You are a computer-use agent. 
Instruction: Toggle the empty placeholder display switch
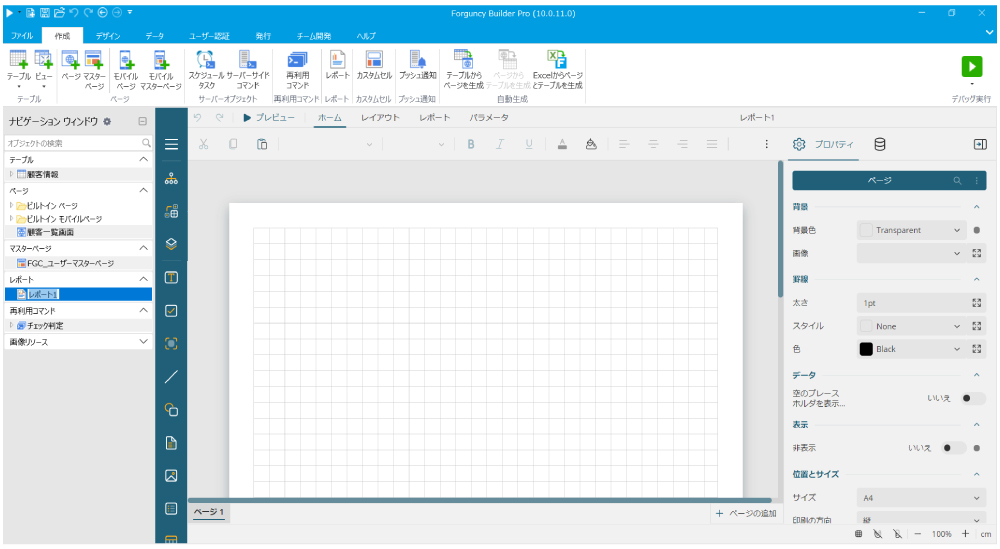click(x=967, y=398)
